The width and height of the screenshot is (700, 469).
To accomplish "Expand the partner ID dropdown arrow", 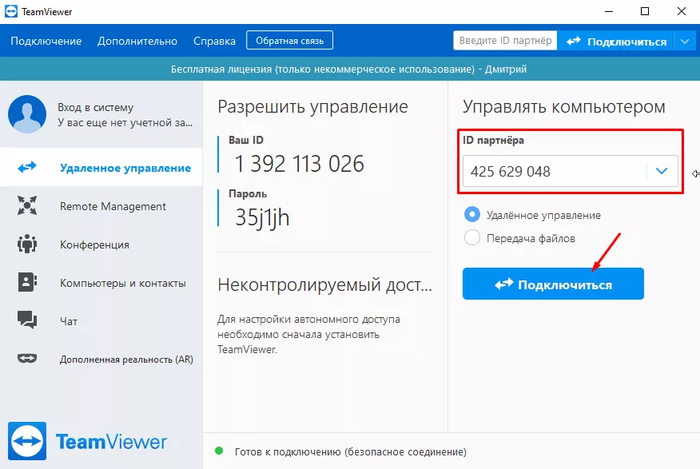I will (x=661, y=171).
